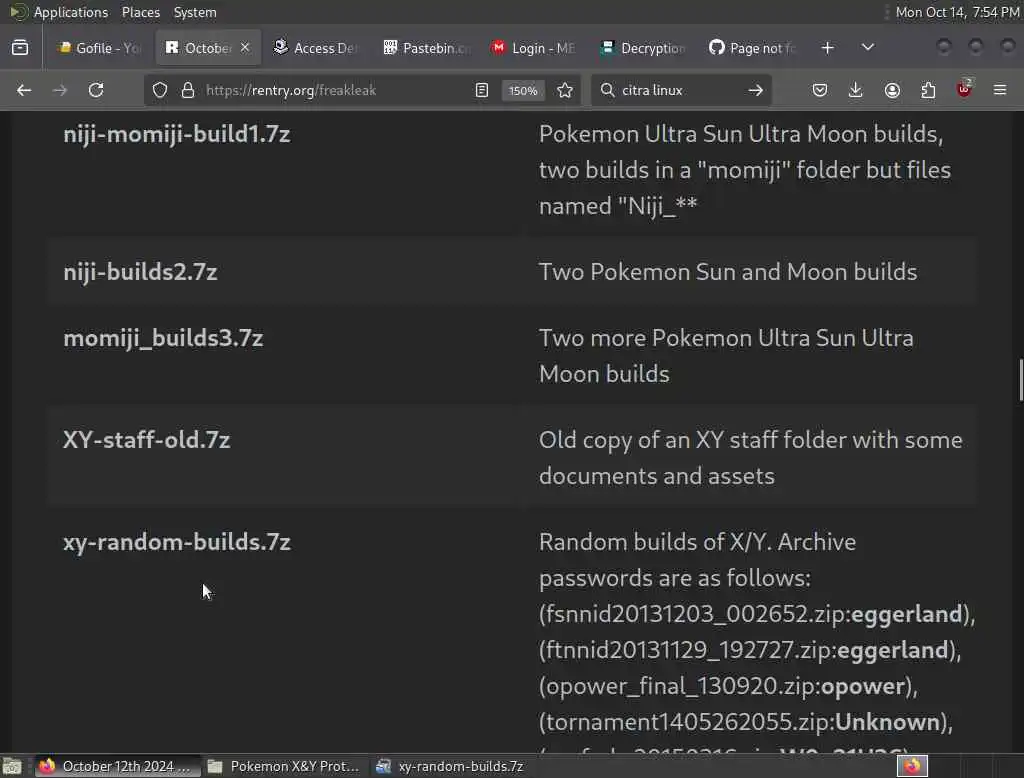Image resolution: width=1024 pixels, height=778 pixels.
Task: Click XY-staff-old.7z file name
Action: [x=147, y=440]
